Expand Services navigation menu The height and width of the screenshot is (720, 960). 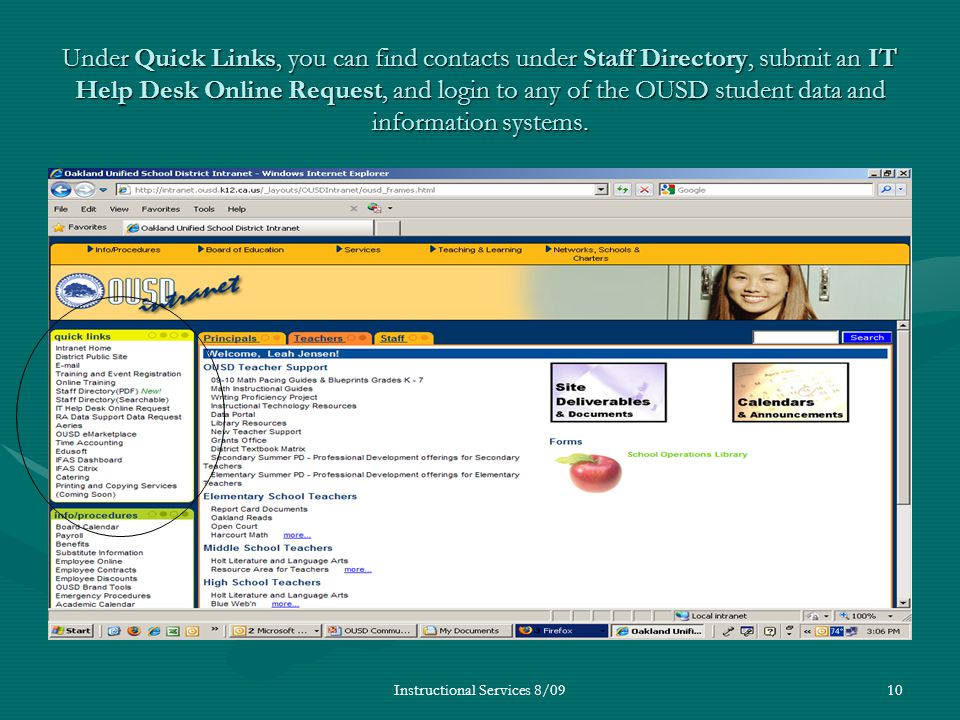click(x=358, y=250)
